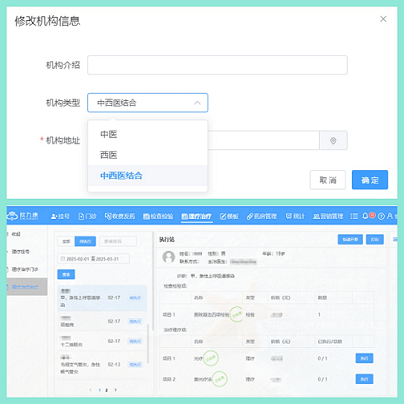Open the notification bell icon
The width and height of the screenshot is (404, 404).
(365, 216)
